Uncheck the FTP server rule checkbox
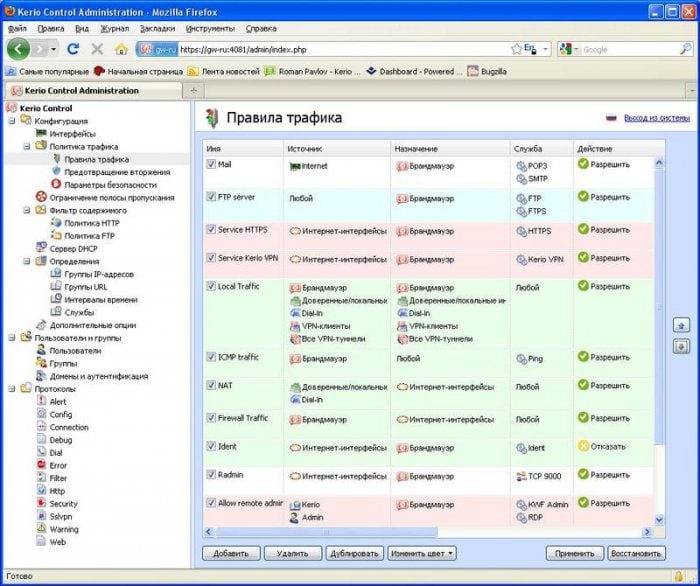 211,197
